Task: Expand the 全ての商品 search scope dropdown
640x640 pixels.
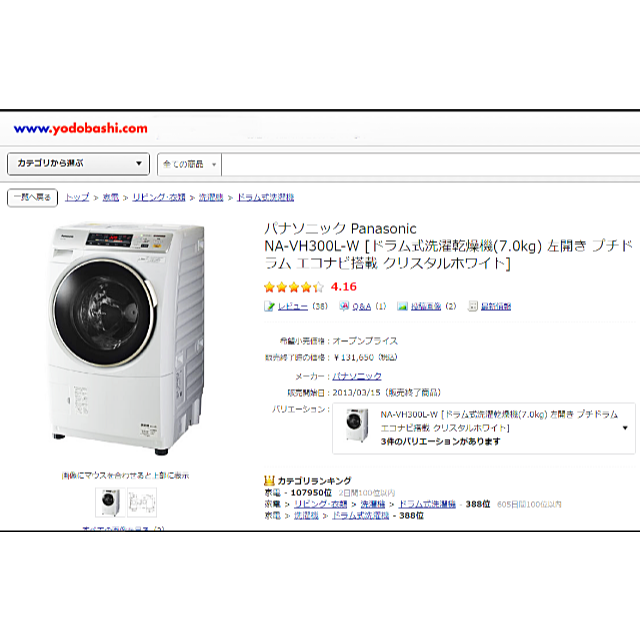Action: [x=189, y=164]
